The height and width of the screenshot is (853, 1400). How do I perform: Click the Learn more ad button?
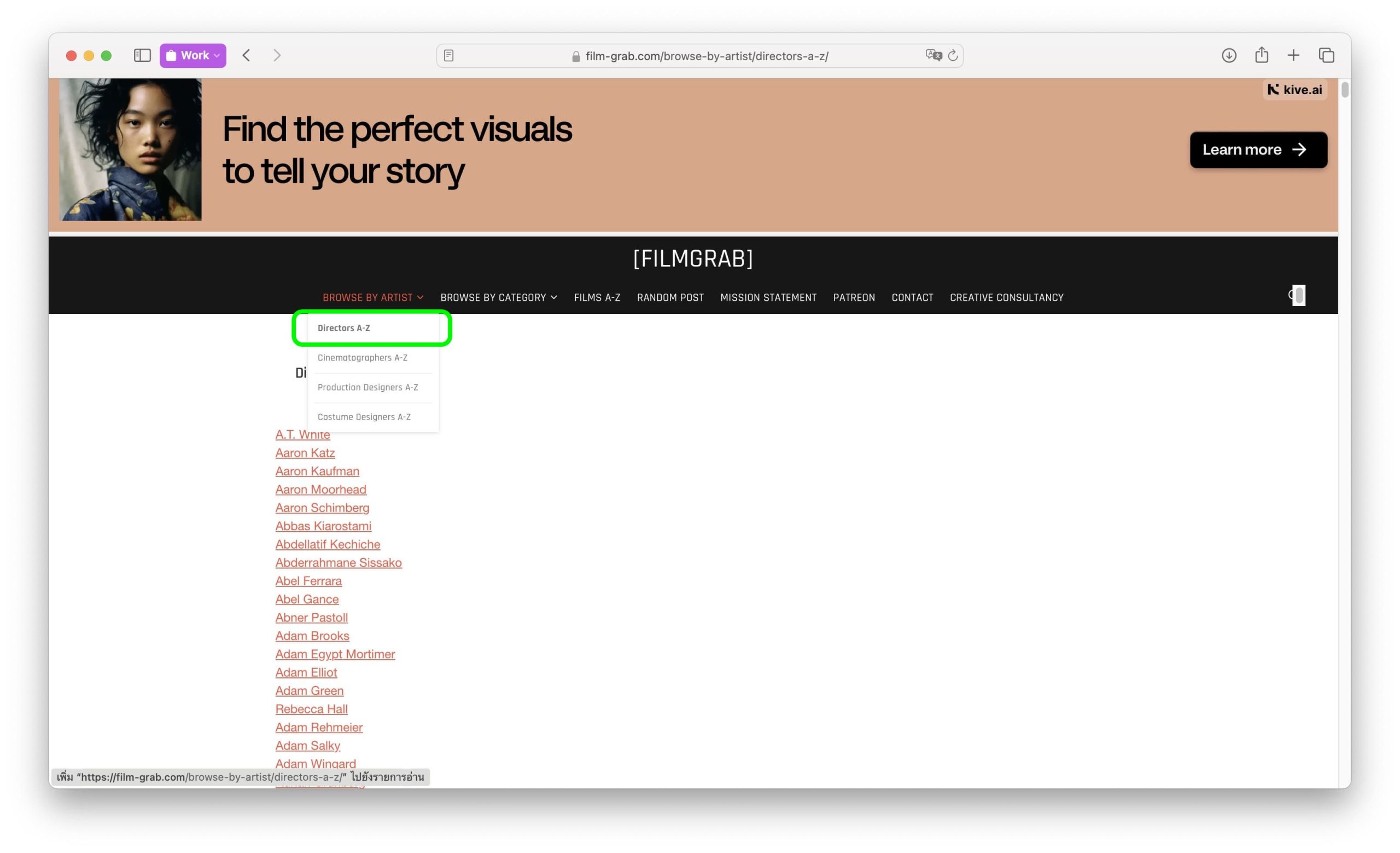(x=1258, y=149)
